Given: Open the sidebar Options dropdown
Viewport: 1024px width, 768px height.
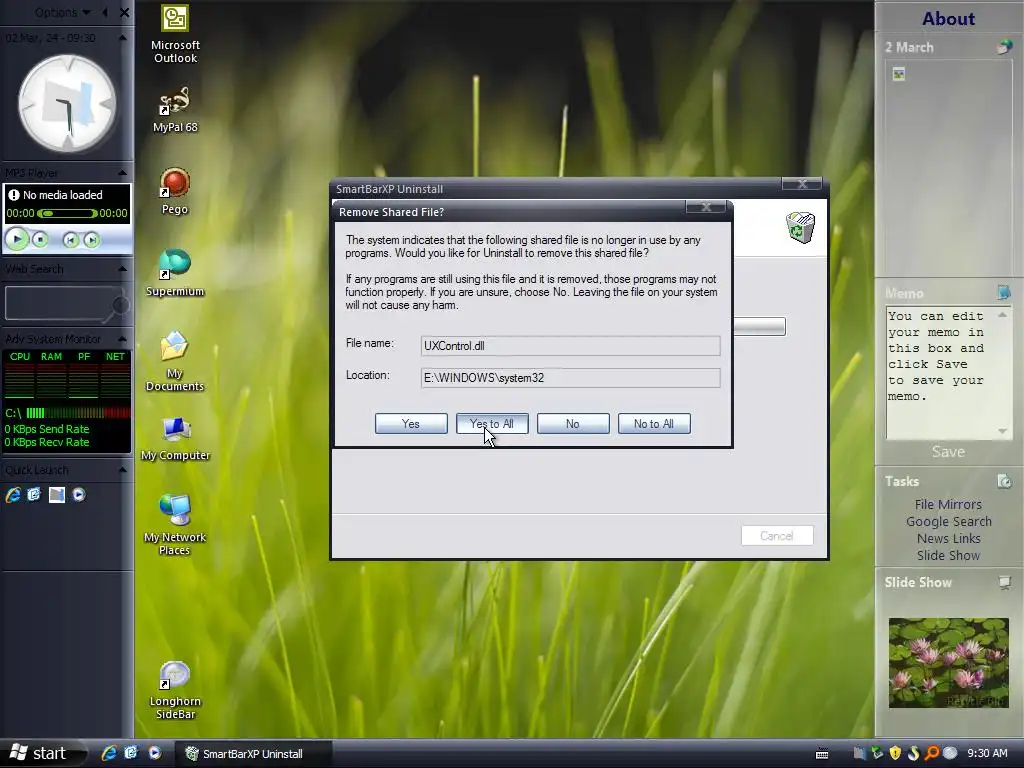Looking at the screenshot, I should click(x=62, y=12).
